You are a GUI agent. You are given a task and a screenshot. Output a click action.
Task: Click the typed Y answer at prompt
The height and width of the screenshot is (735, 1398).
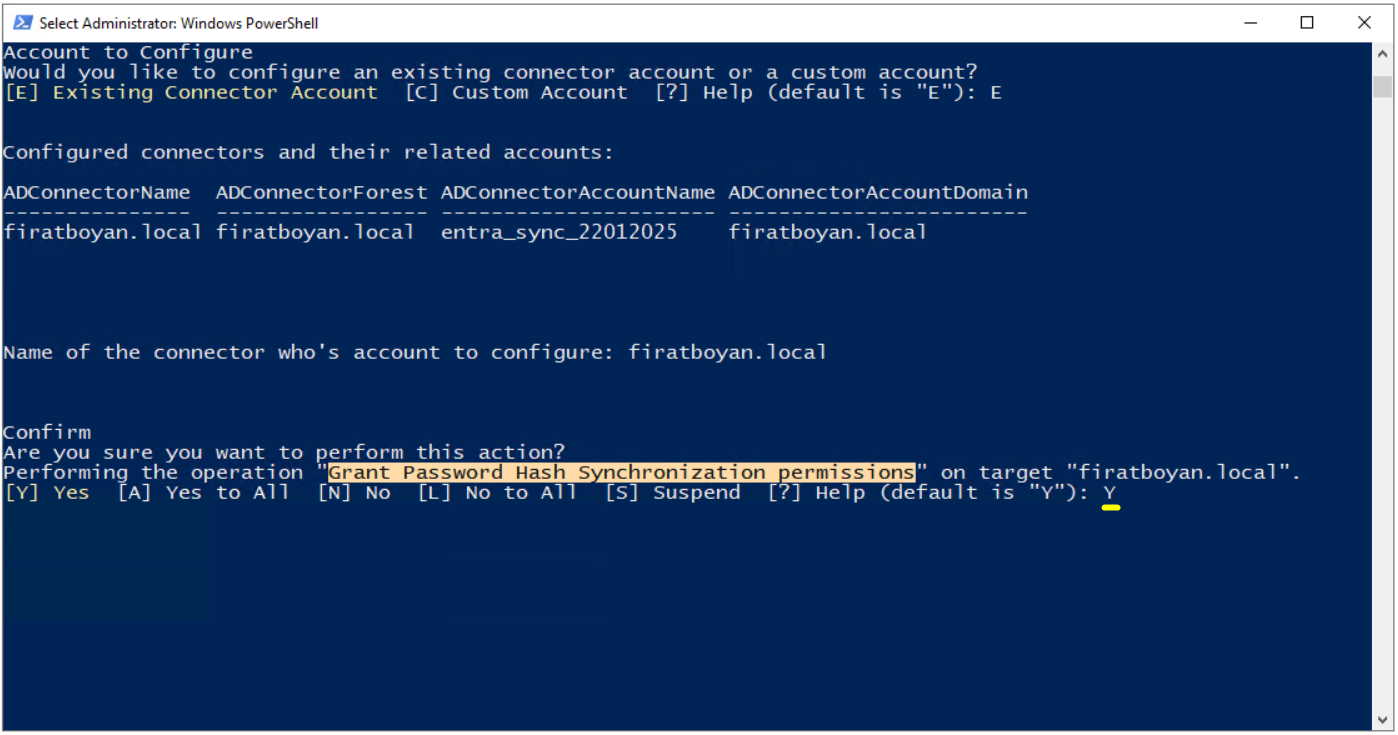pos(1110,492)
